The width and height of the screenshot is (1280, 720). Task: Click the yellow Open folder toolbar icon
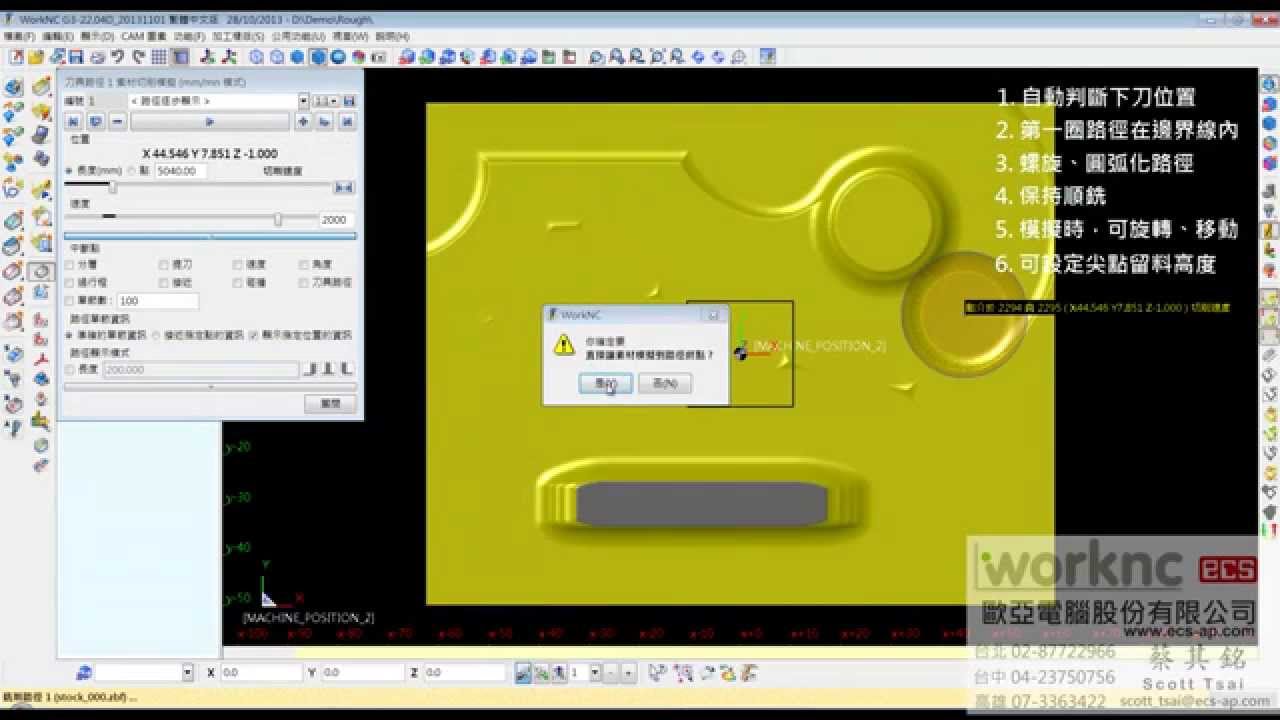[x=36, y=57]
